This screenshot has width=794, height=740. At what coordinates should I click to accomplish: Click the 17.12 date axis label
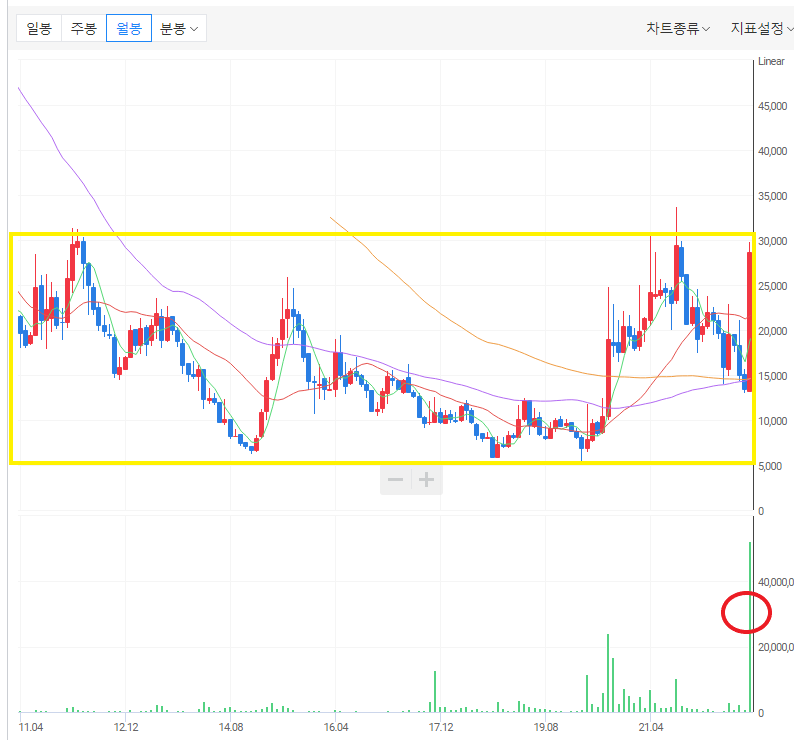pyautogui.click(x=441, y=727)
